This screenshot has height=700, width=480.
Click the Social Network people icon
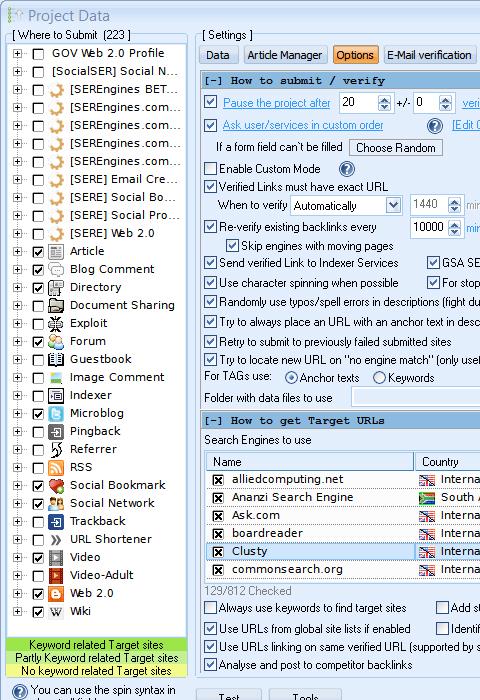pyautogui.click(x=56, y=504)
